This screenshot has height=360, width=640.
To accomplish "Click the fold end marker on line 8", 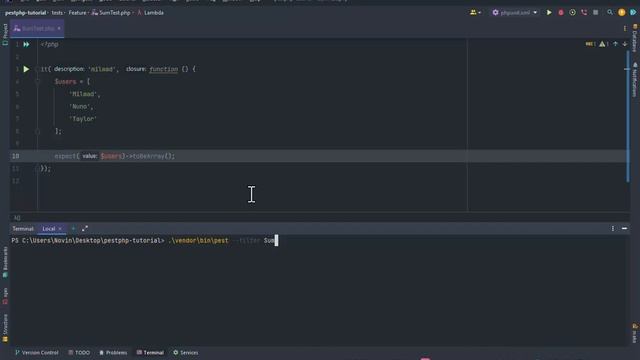I will point(37,131).
